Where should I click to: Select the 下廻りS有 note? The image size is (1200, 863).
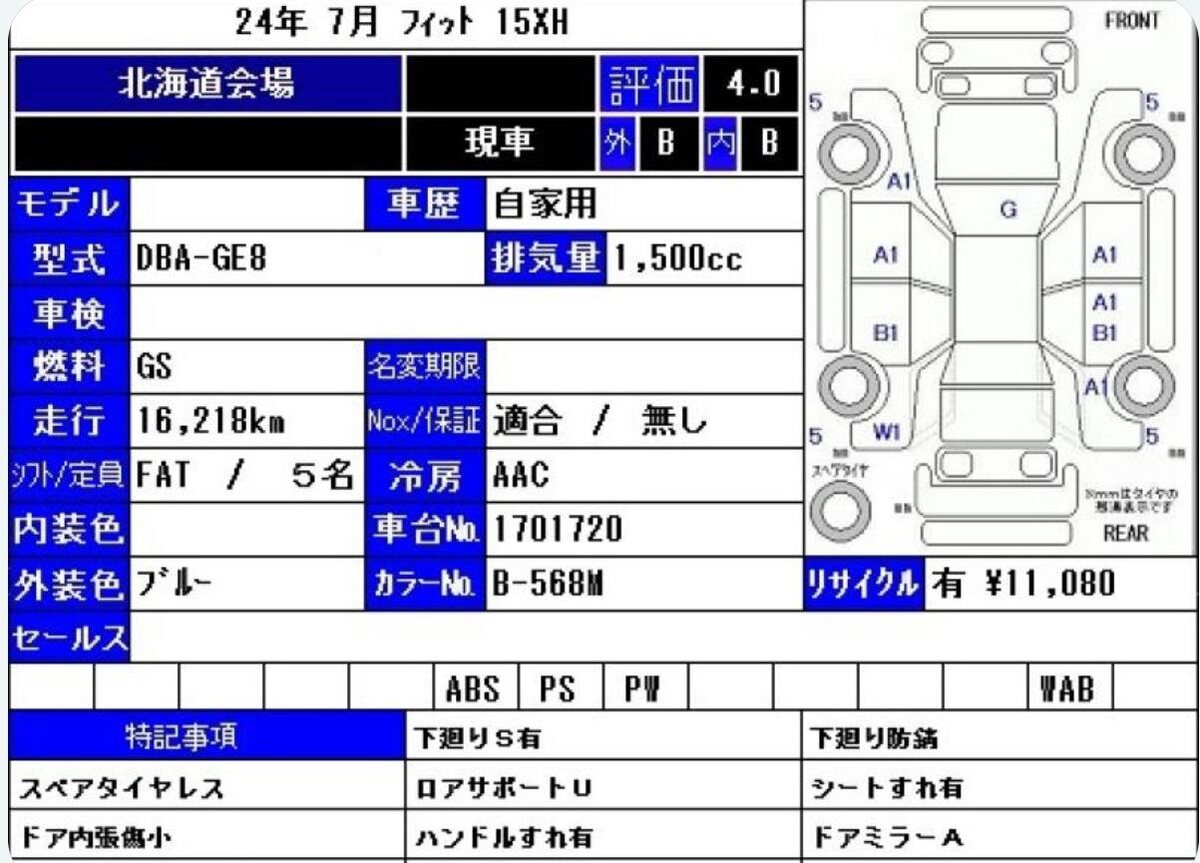click(x=477, y=739)
